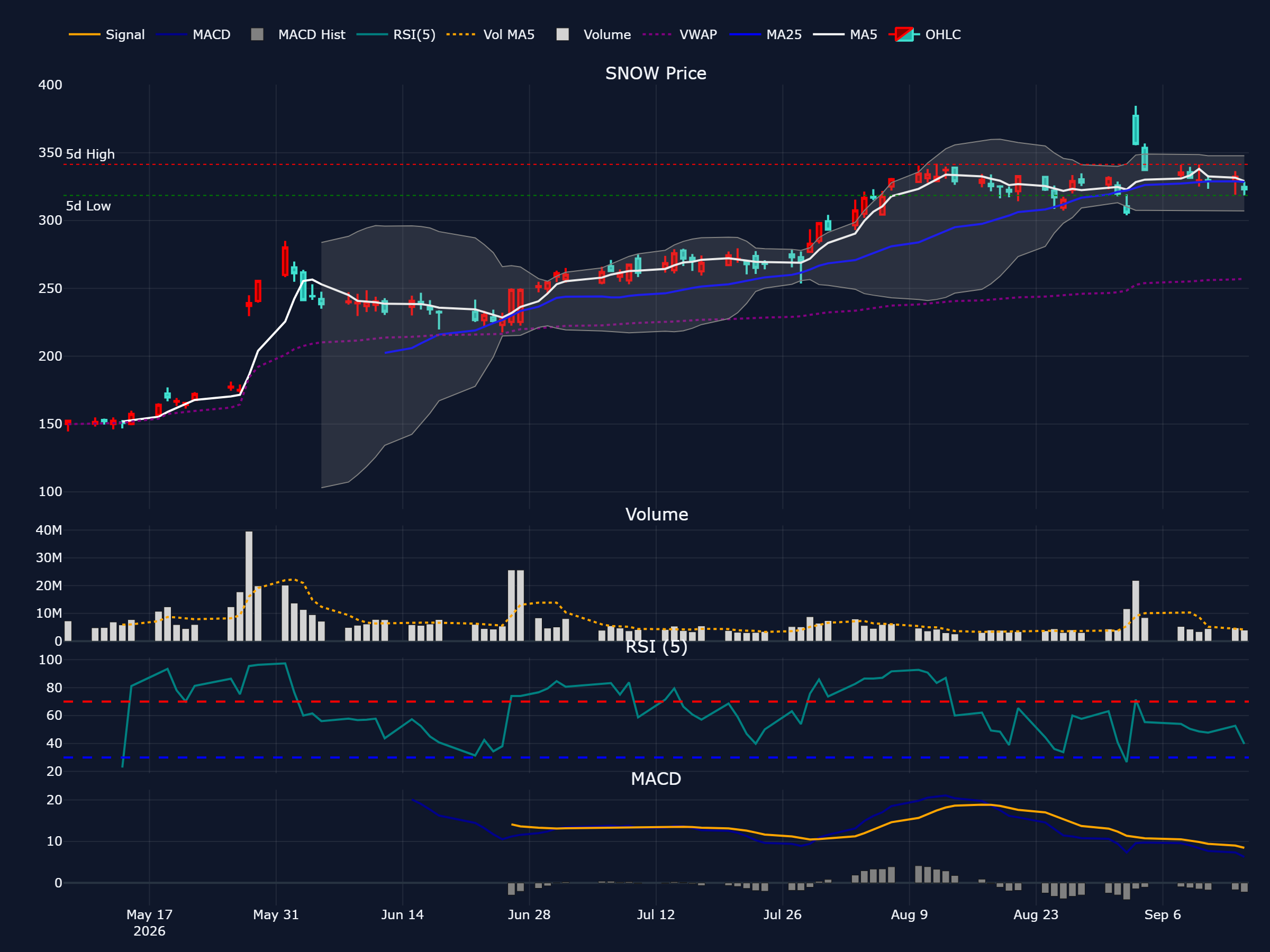Click the white Volume legend square
The width and height of the screenshot is (1270, 952).
(x=563, y=34)
